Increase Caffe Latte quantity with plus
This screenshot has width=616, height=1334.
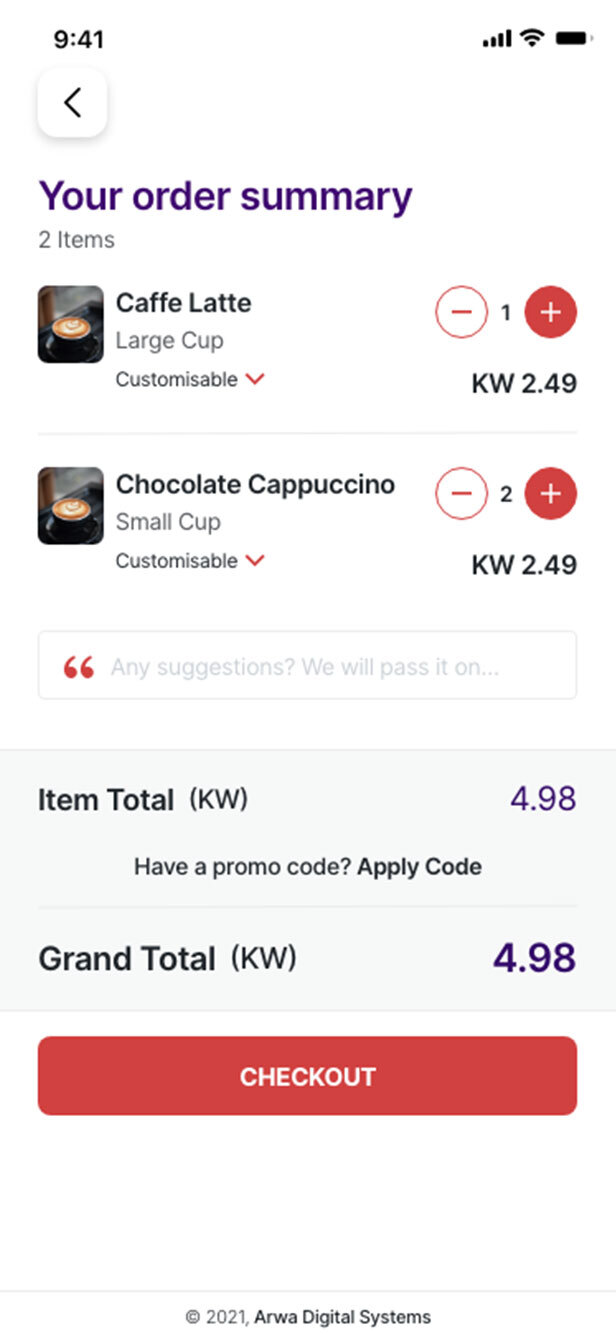click(x=550, y=313)
